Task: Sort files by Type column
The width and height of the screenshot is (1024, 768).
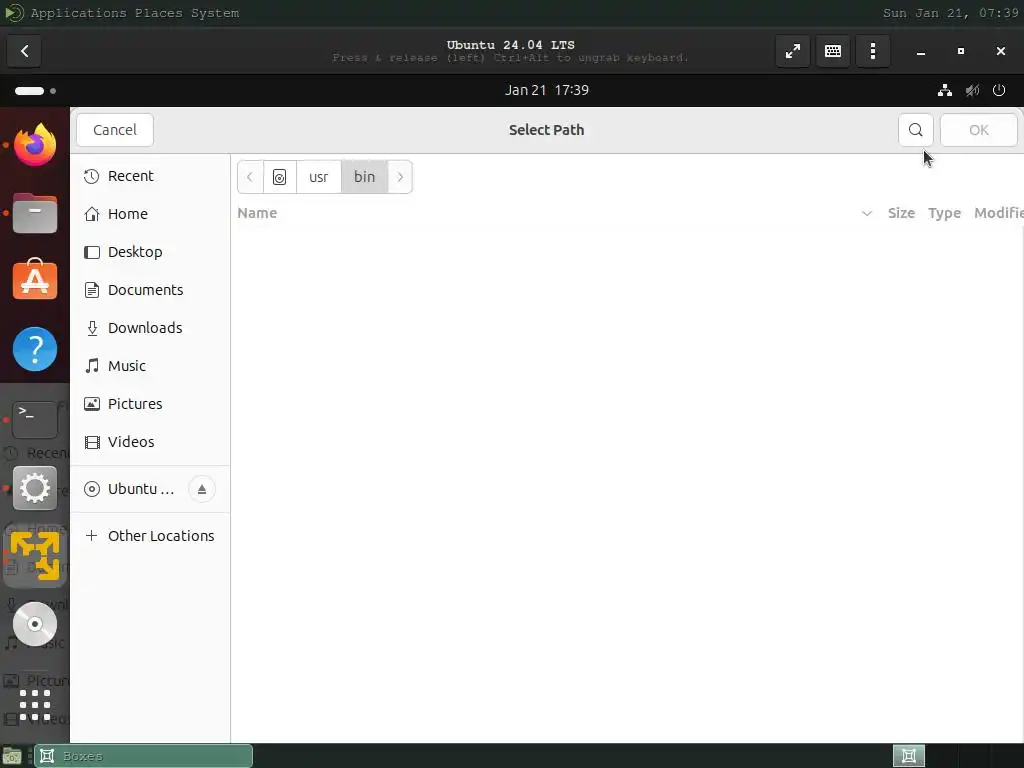Action: [x=944, y=213]
